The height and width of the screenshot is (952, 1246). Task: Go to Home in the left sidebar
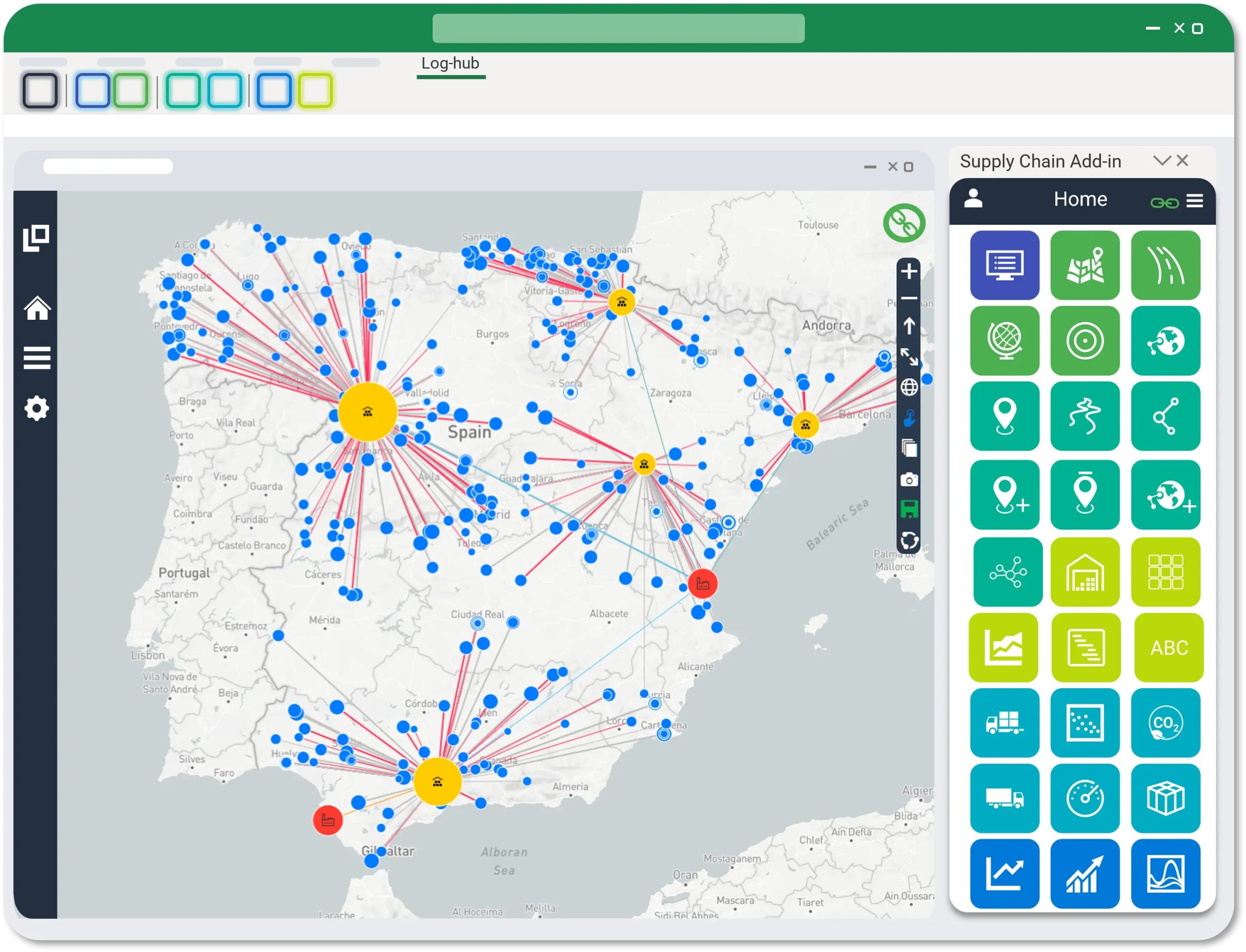tap(37, 308)
